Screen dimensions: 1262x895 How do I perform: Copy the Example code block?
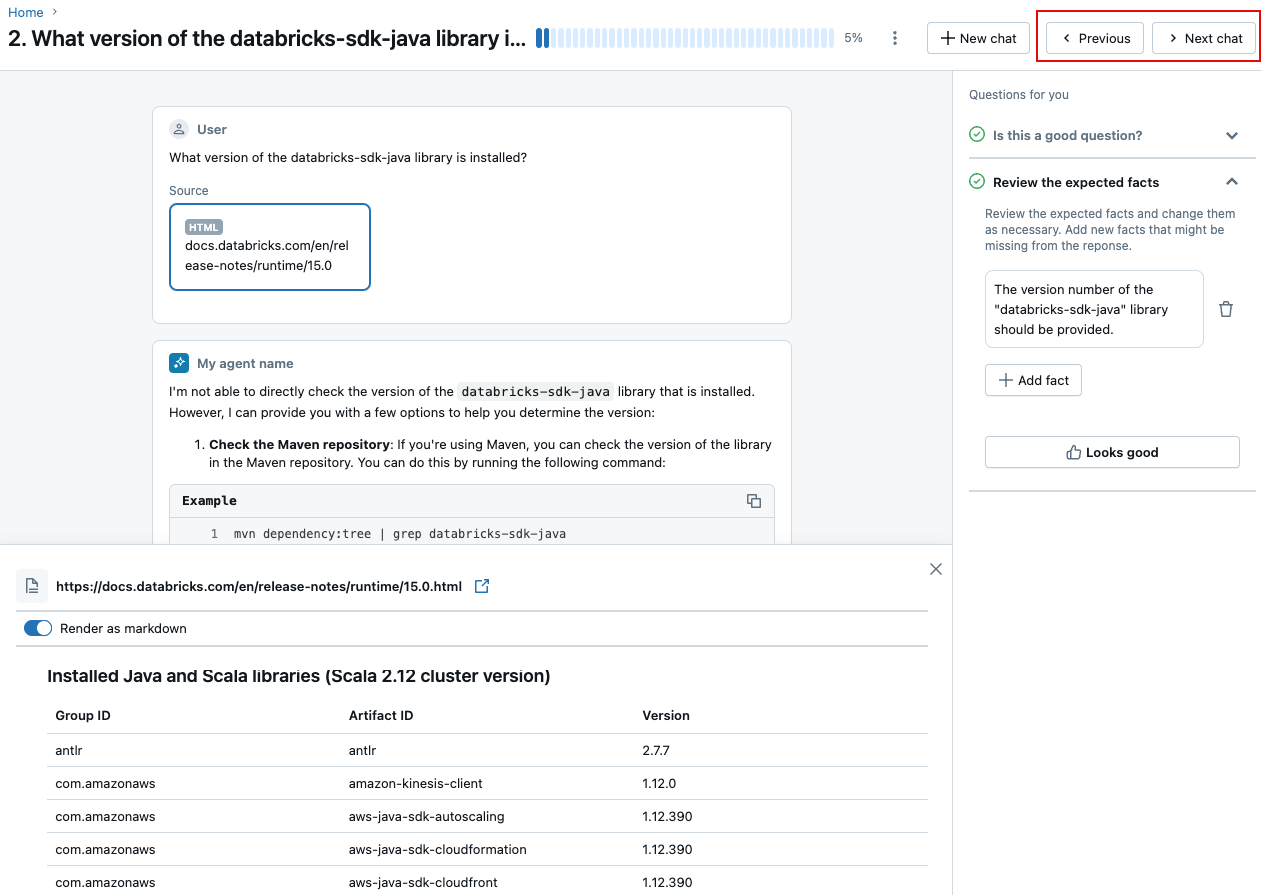754,501
